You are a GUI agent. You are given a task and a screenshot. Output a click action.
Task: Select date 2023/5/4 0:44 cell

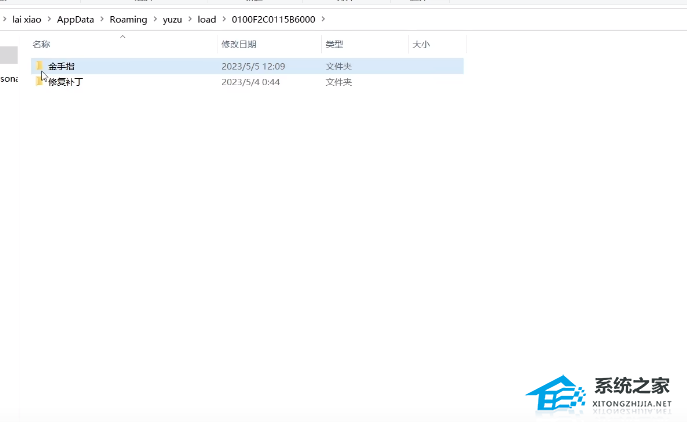tap(251, 82)
